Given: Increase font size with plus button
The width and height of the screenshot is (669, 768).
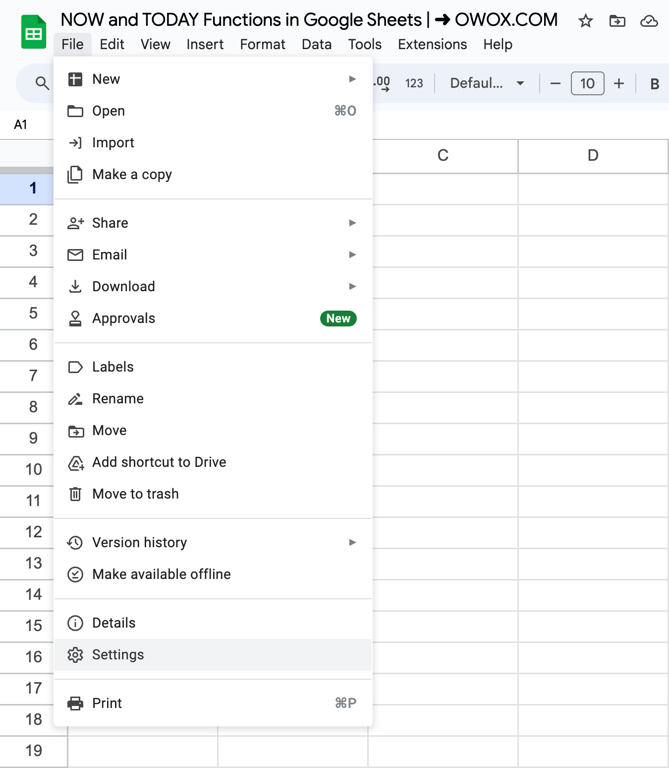Looking at the screenshot, I should click(x=619, y=83).
